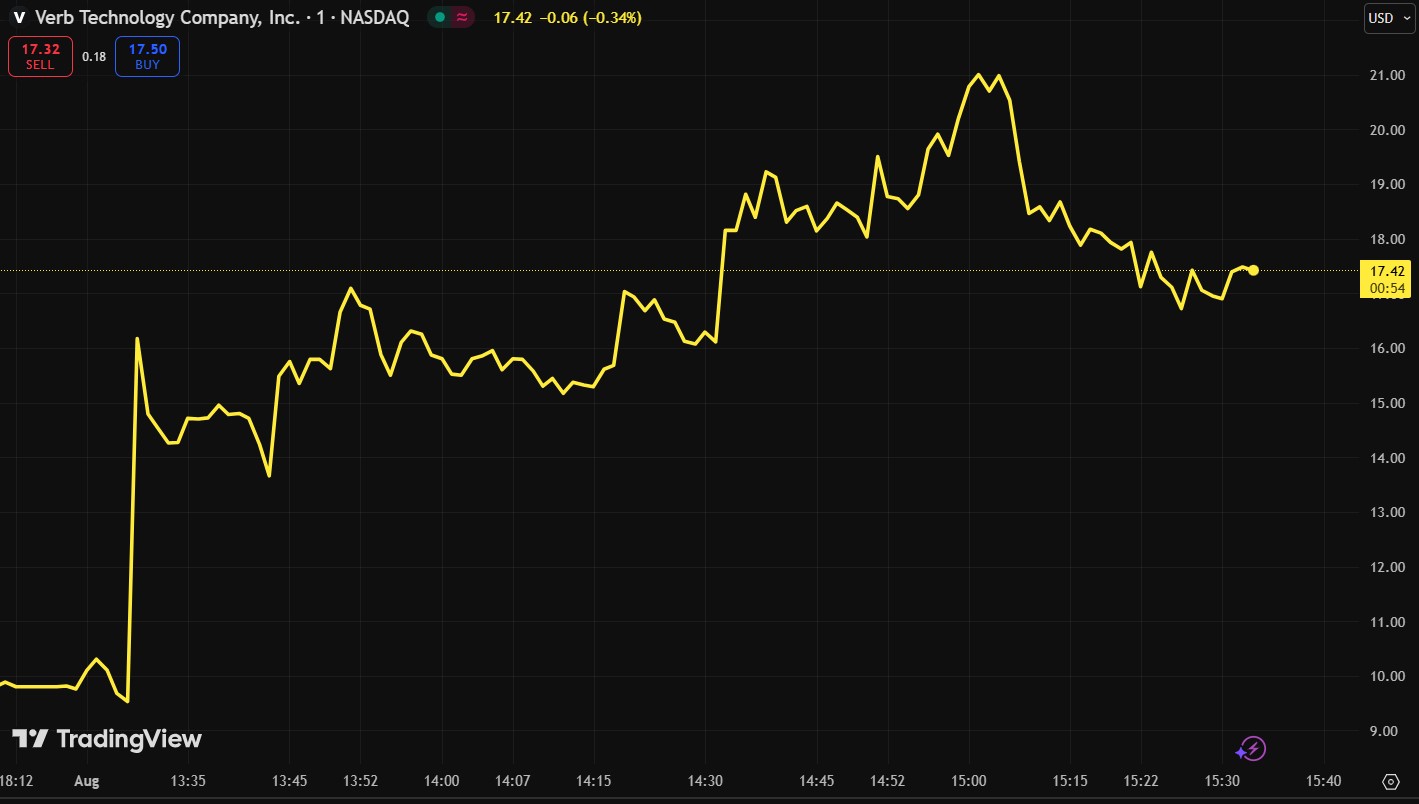1419x804 pixels.
Task: Click the 13:35 time axis label
Action: pos(188,781)
